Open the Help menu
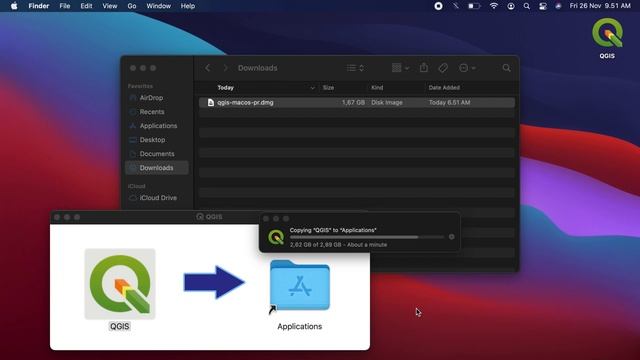This screenshot has width=640, height=360. (x=188, y=6)
